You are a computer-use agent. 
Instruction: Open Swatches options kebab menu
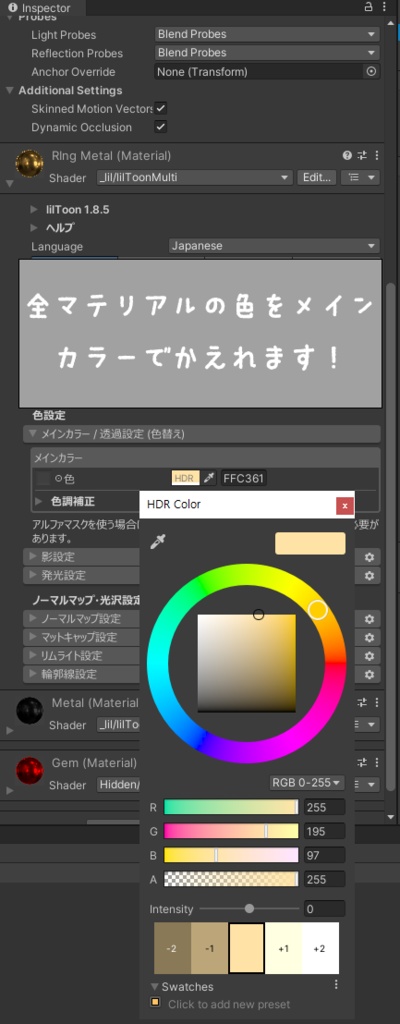coord(336,984)
